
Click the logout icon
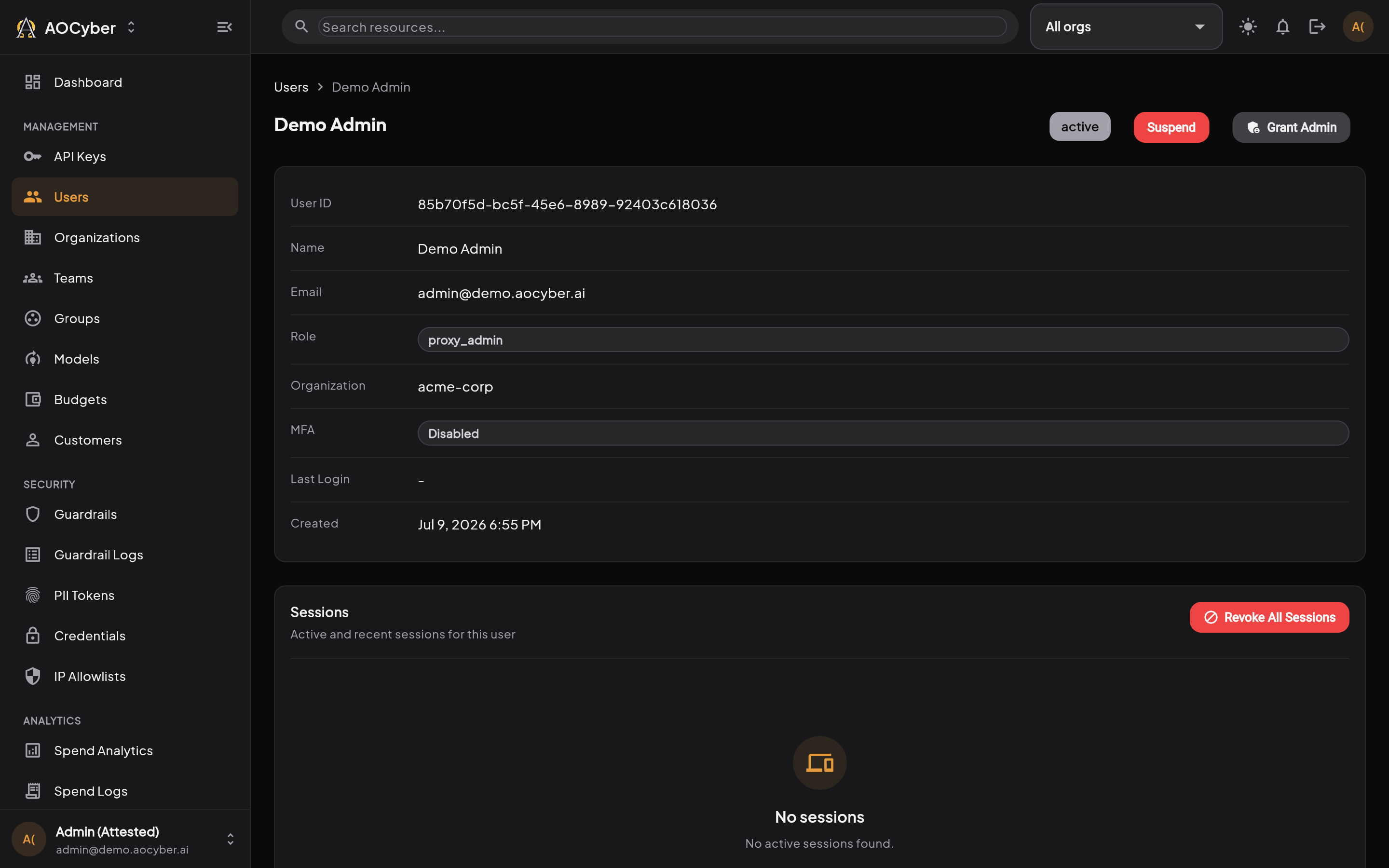1317,27
